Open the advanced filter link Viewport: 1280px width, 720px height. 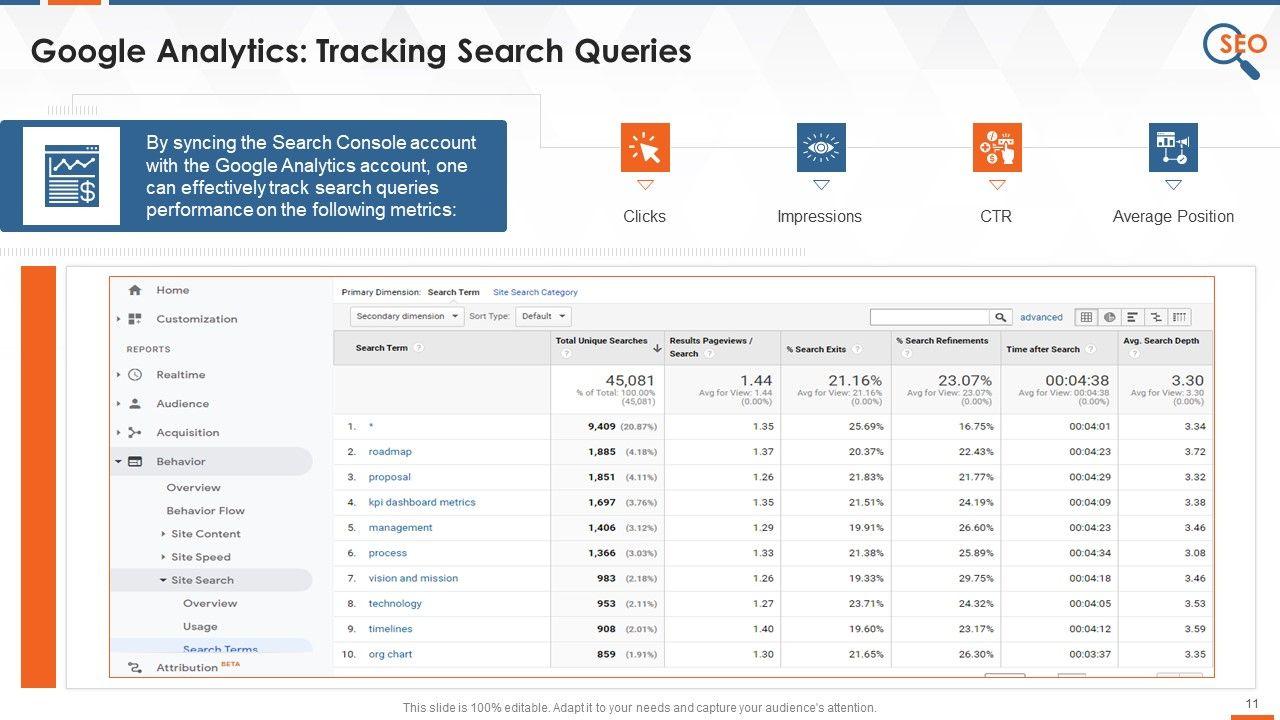pos(1041,317)
